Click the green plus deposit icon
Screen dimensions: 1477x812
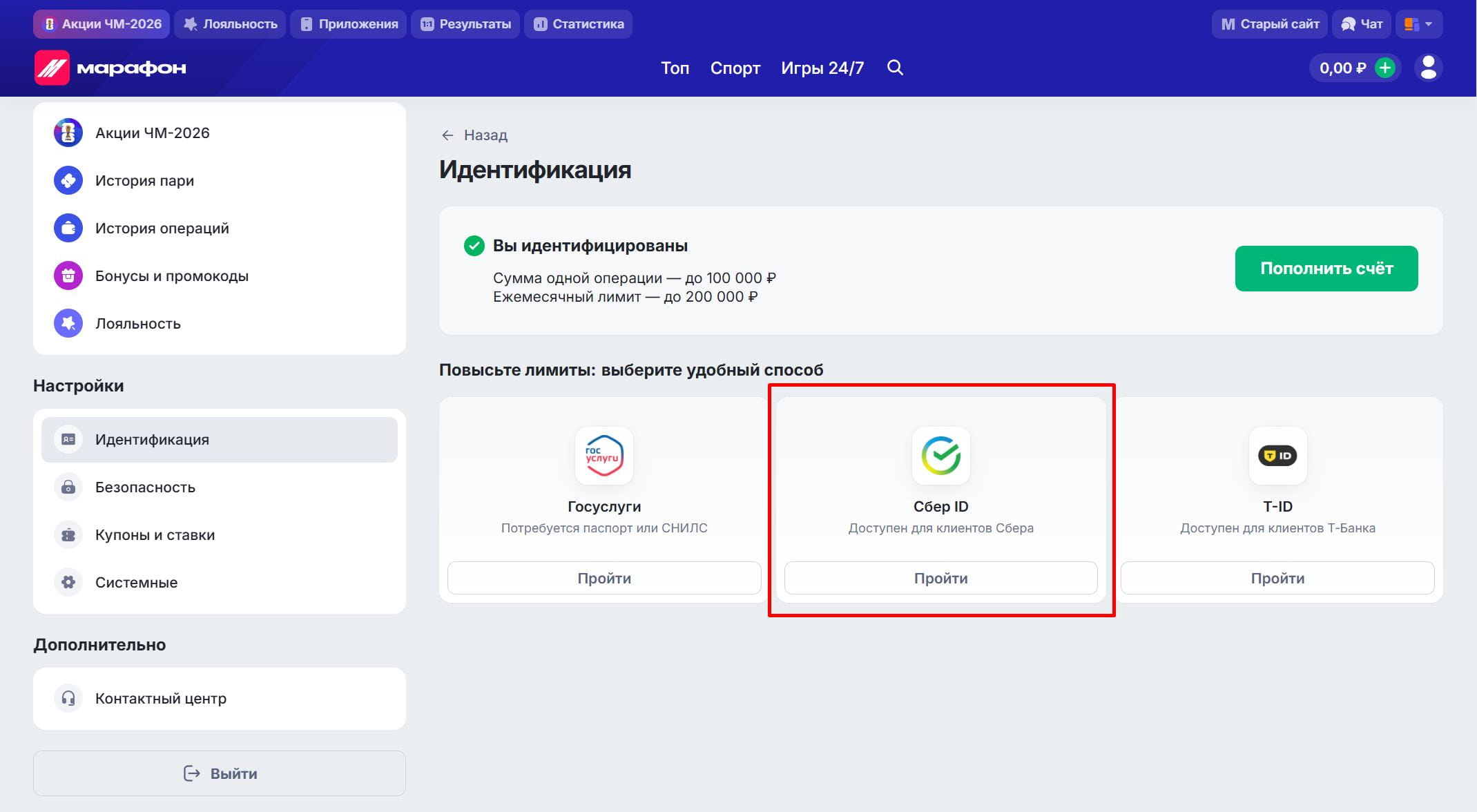click(1384, 68)
